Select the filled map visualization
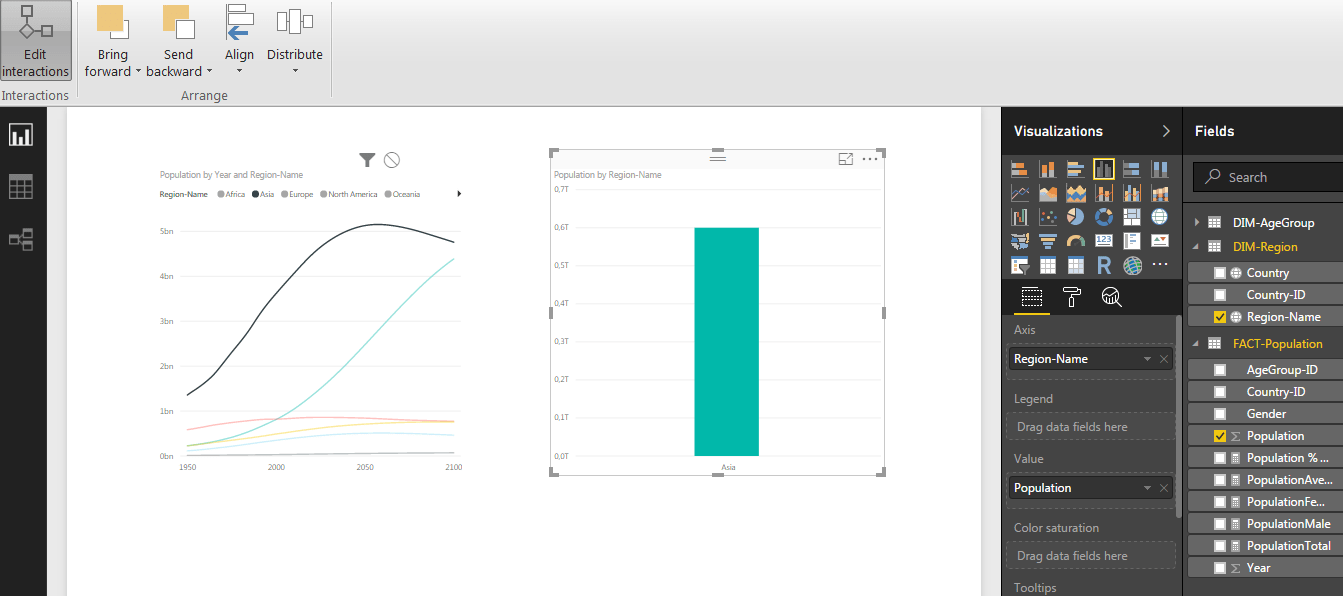This screenshot has width=1343, height=596. click(x=1020, y=241)
